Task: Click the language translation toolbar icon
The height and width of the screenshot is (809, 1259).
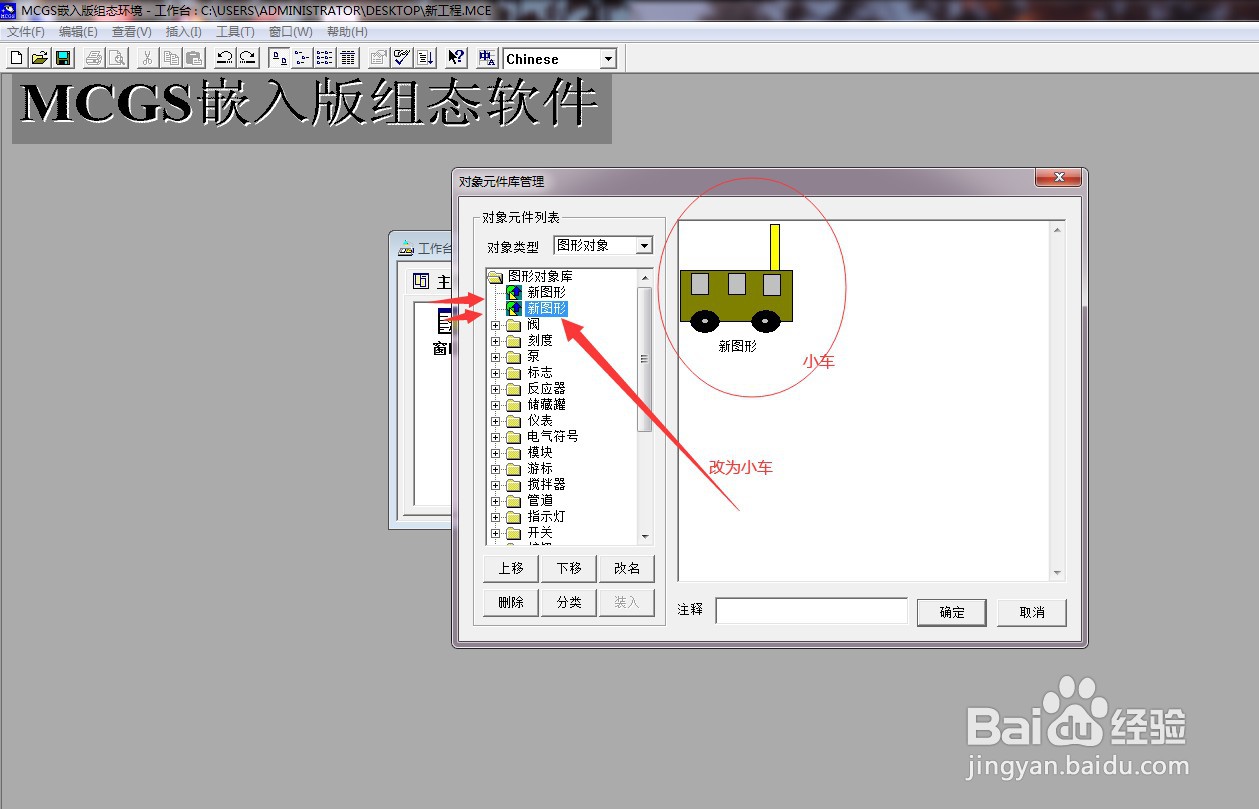Action: point(487,58)
